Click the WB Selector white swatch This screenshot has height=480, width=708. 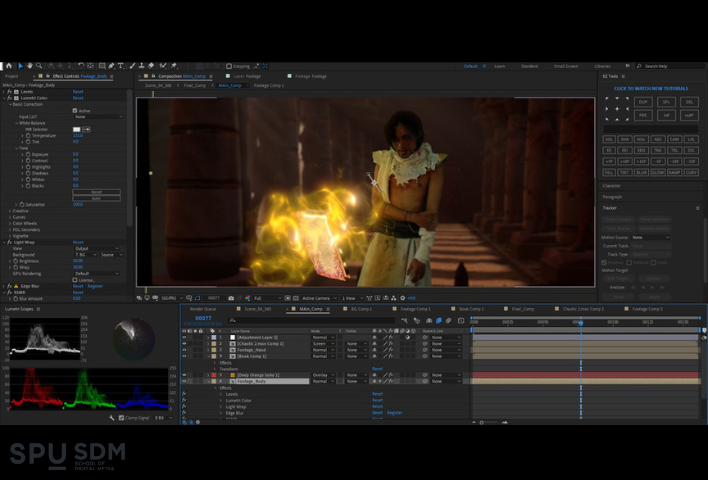click(77, 129)
